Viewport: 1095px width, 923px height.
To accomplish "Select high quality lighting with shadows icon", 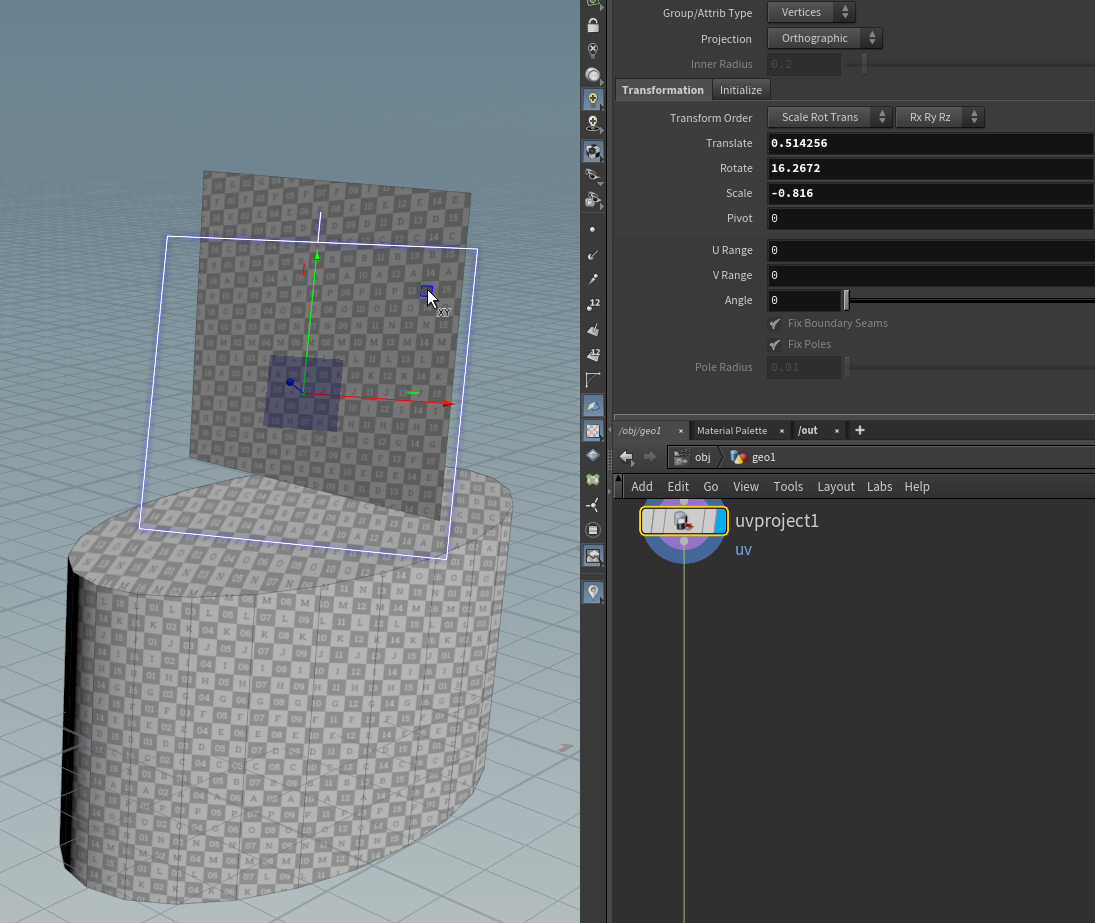I will click(x=593, y=124).
